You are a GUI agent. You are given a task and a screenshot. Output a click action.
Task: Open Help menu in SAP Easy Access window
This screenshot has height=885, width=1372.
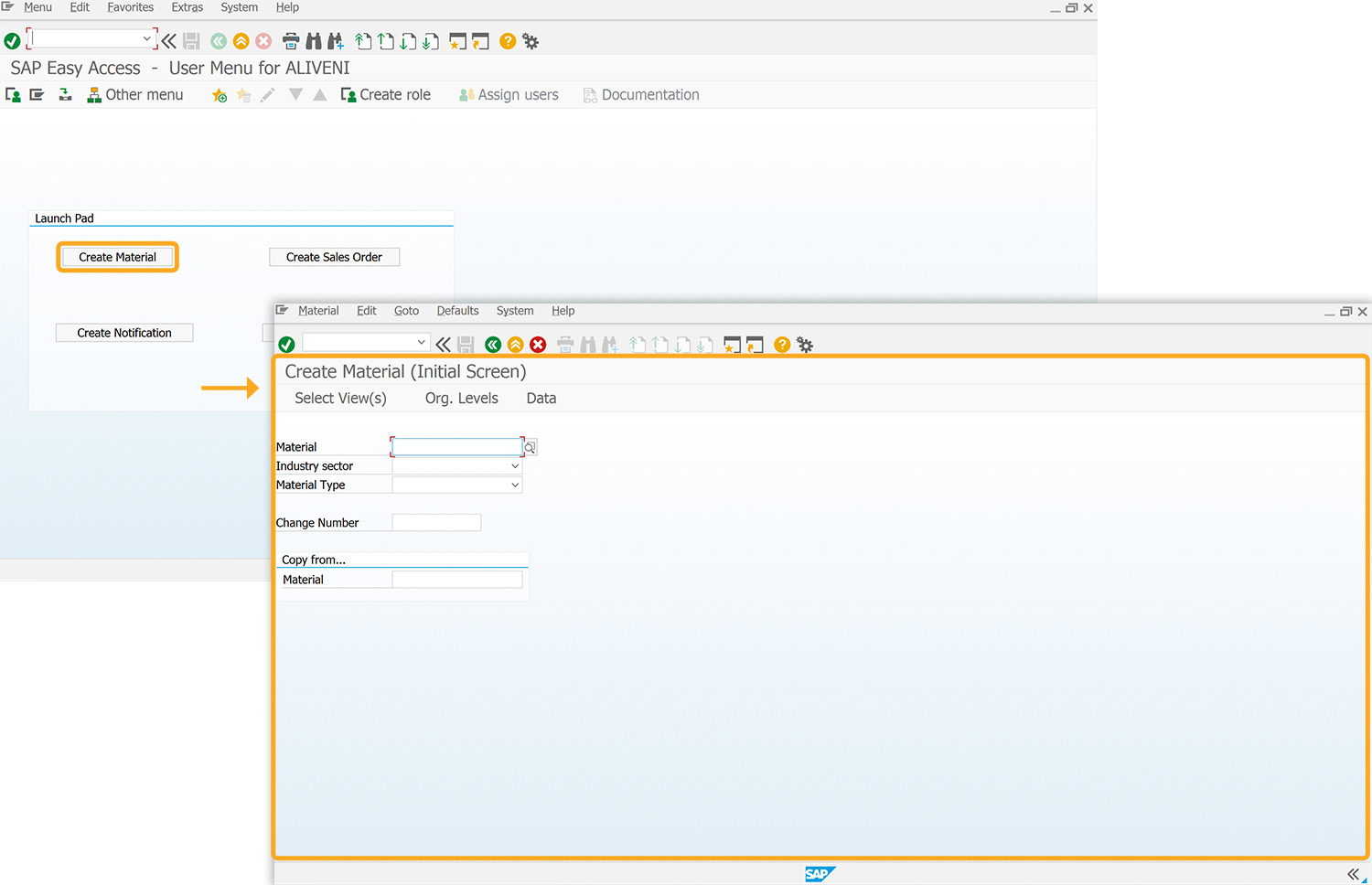coord(287,7)
